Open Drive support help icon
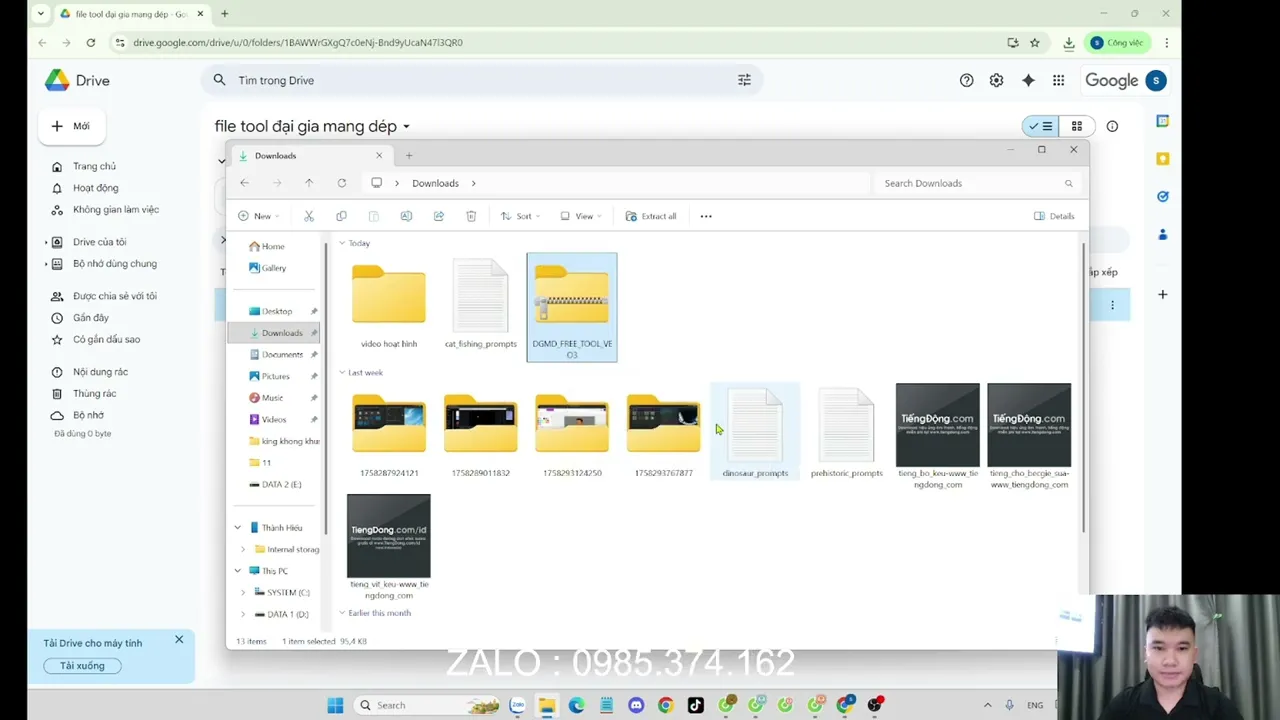The width and height of the screenshot is (1280, 720). 966,80
